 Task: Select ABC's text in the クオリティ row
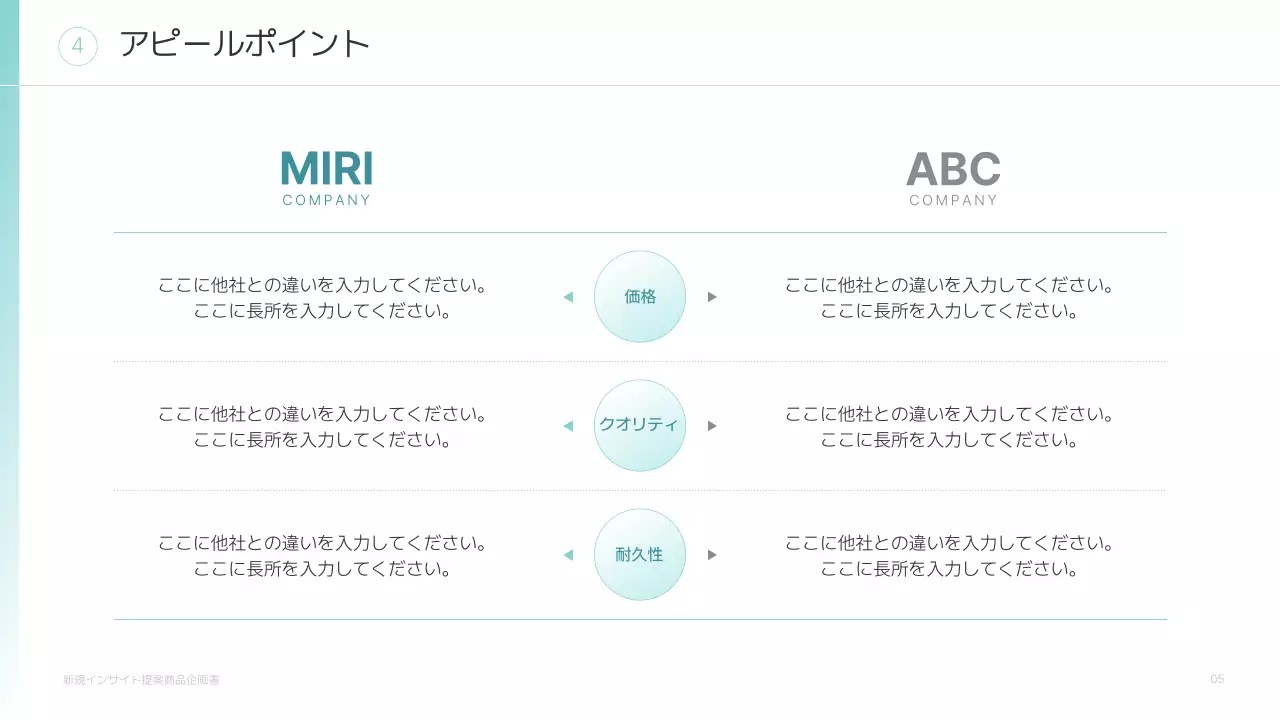[949, 427]
